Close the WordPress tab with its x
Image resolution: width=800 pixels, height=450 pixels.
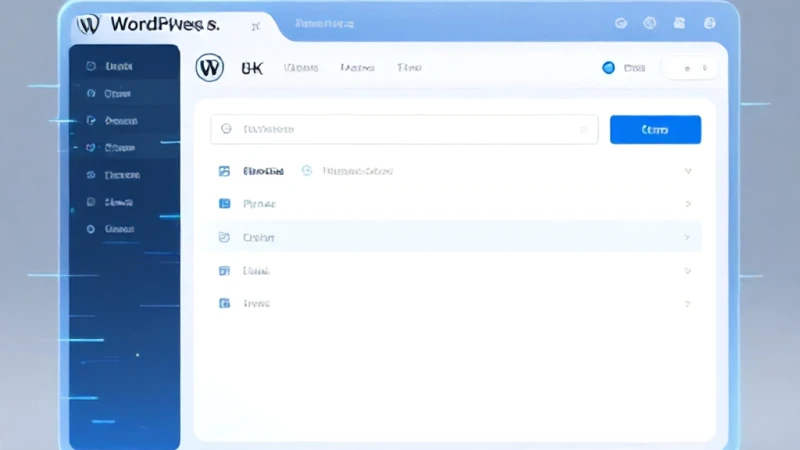(256, 26)
